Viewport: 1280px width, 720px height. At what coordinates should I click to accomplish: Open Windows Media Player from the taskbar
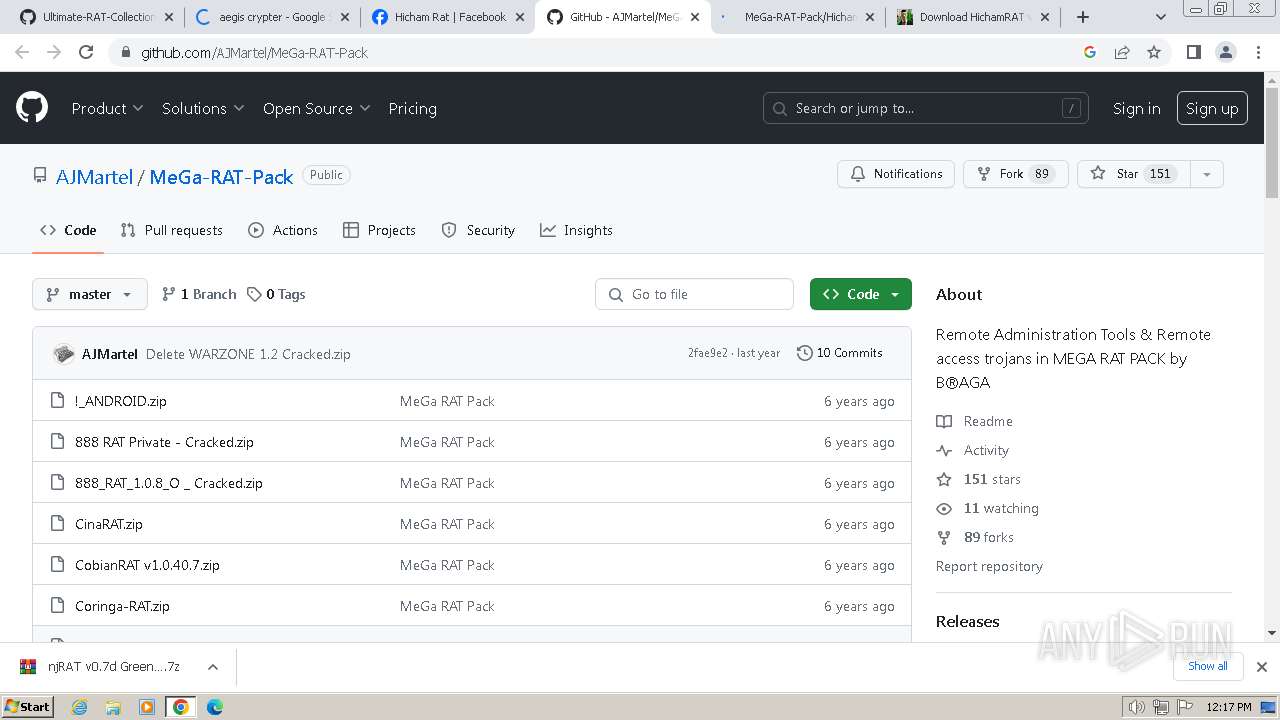click(147, 707)
